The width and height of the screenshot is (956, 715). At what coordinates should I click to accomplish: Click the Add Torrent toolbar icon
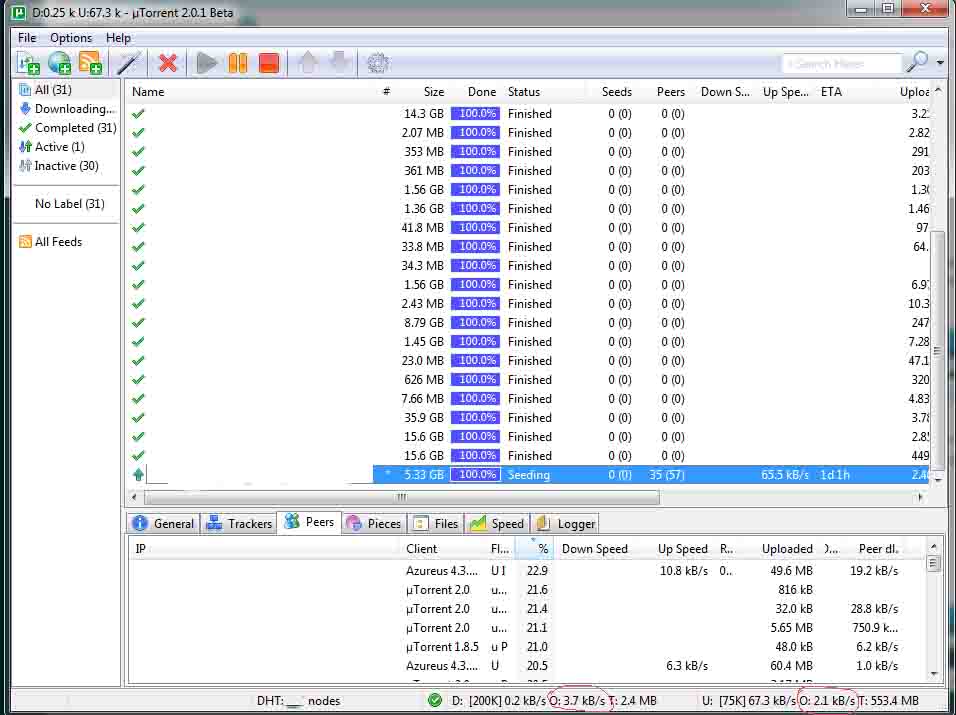28,63
